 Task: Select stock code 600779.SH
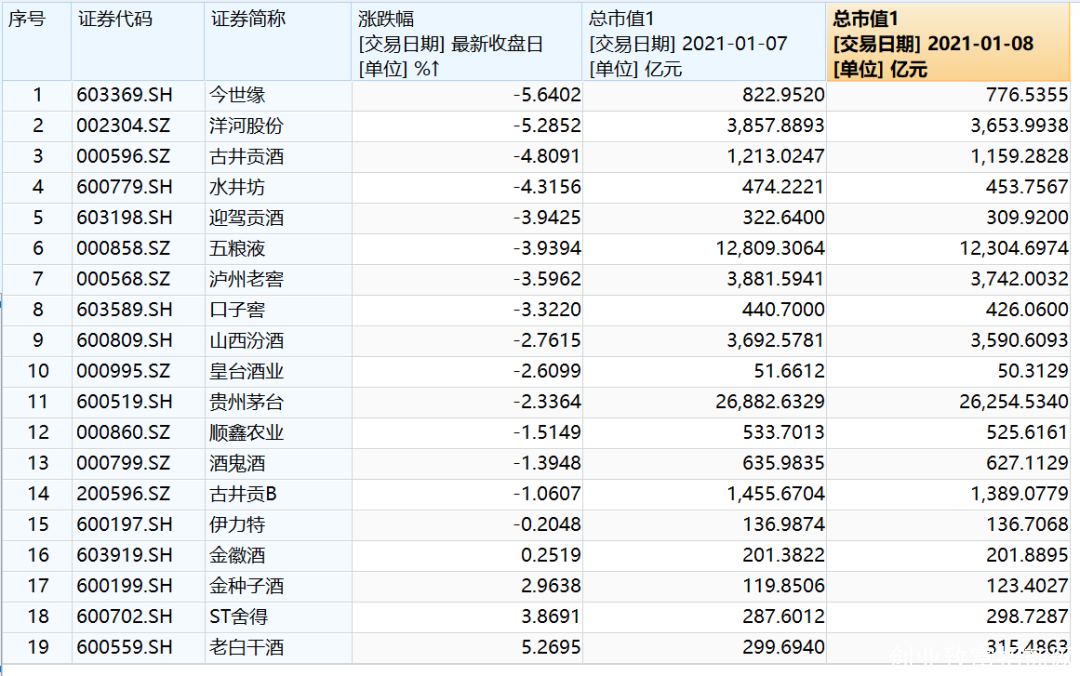click(x=125, y=187)
